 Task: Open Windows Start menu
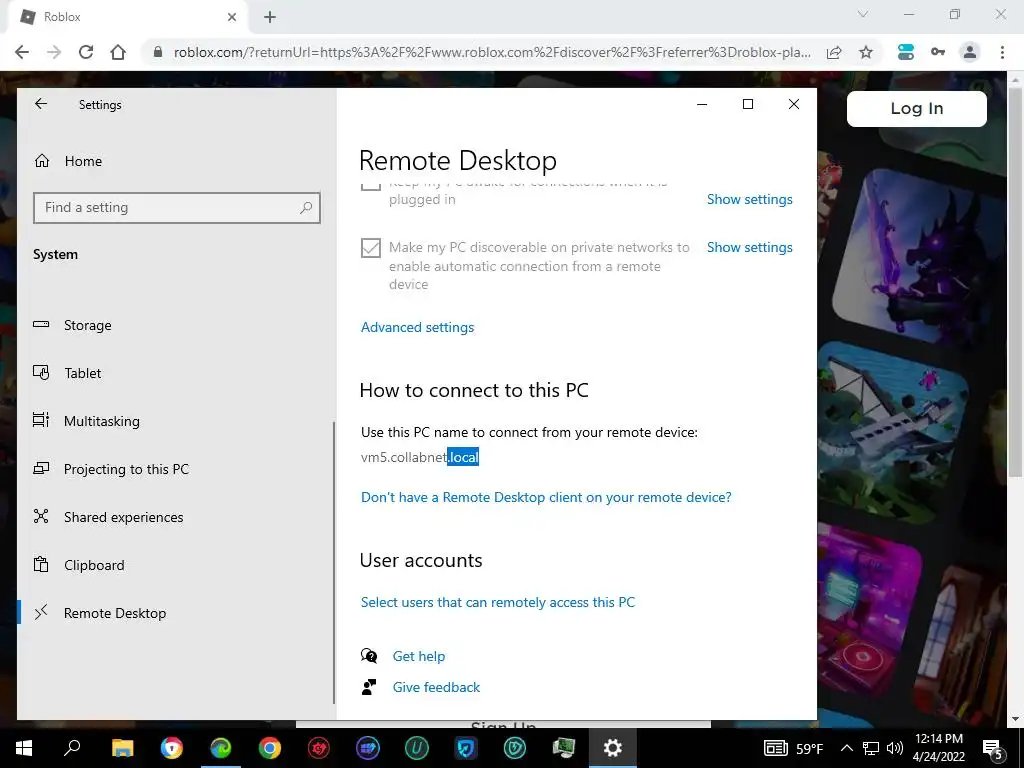pos(24,748)
